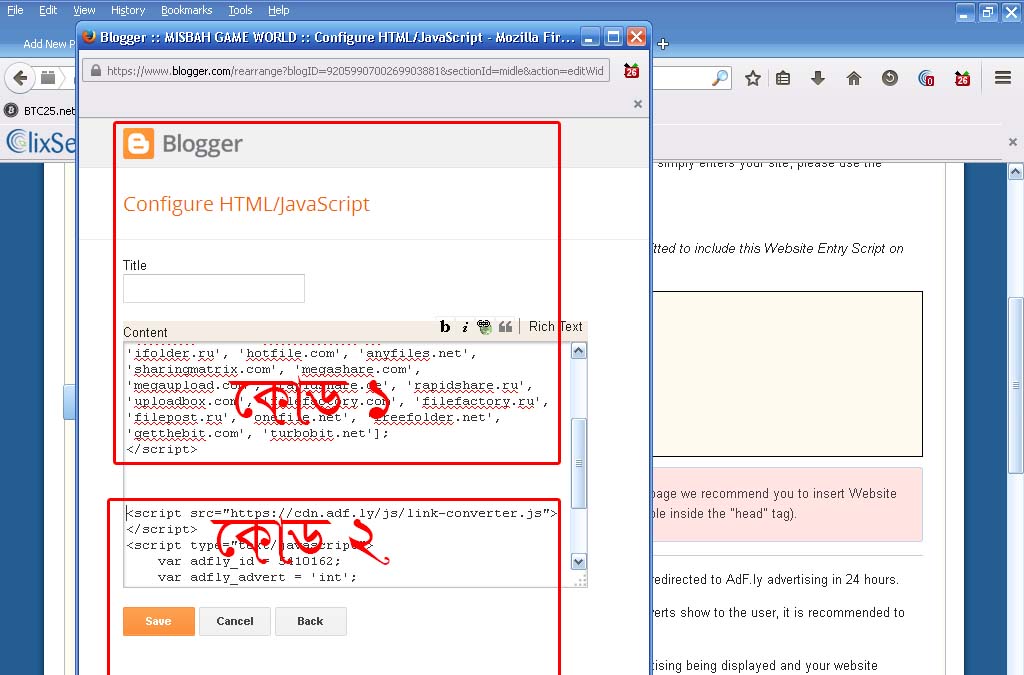Click the italic formatting icon
1024x675 pixels.
[x=465, y=327]
